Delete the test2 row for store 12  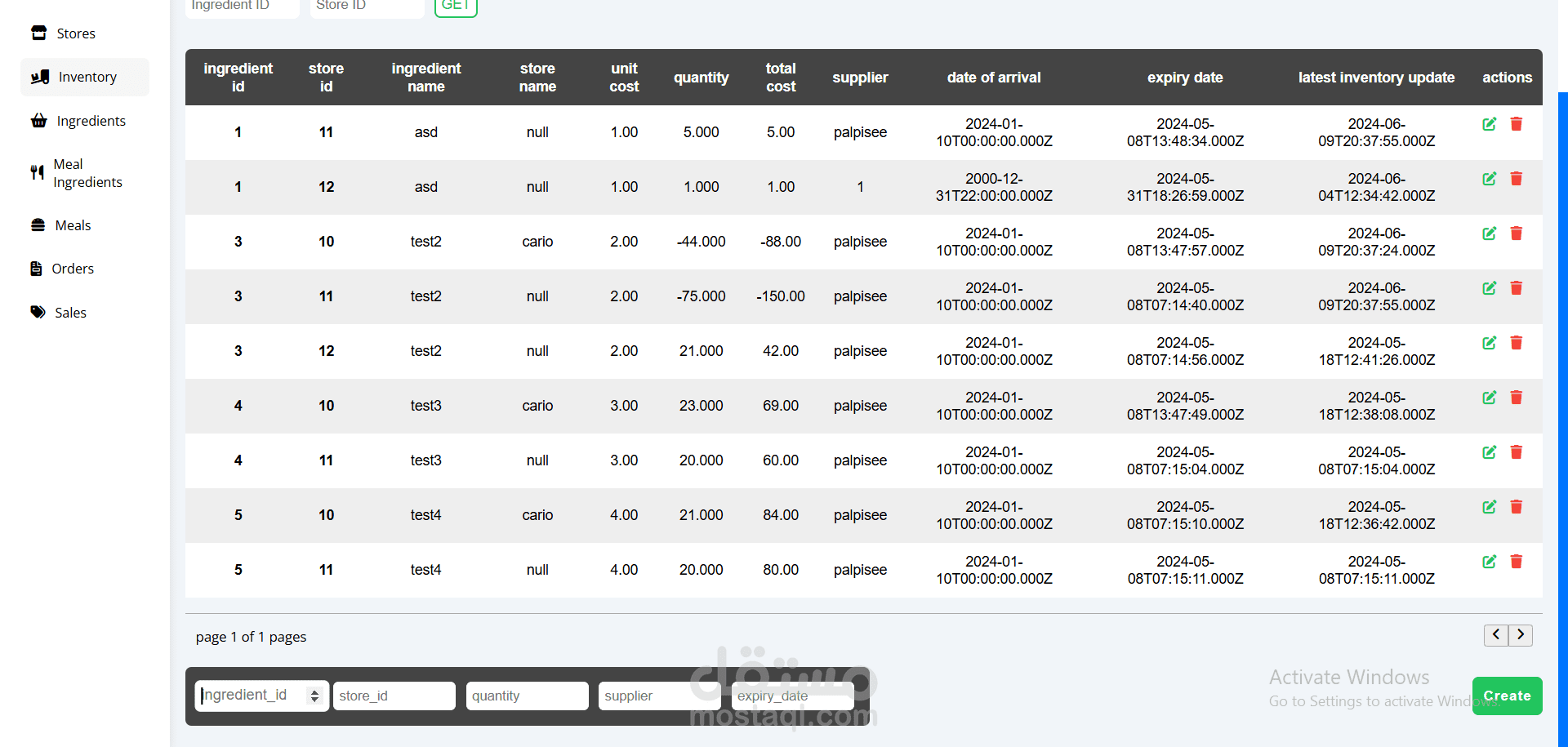(1517, 343)
